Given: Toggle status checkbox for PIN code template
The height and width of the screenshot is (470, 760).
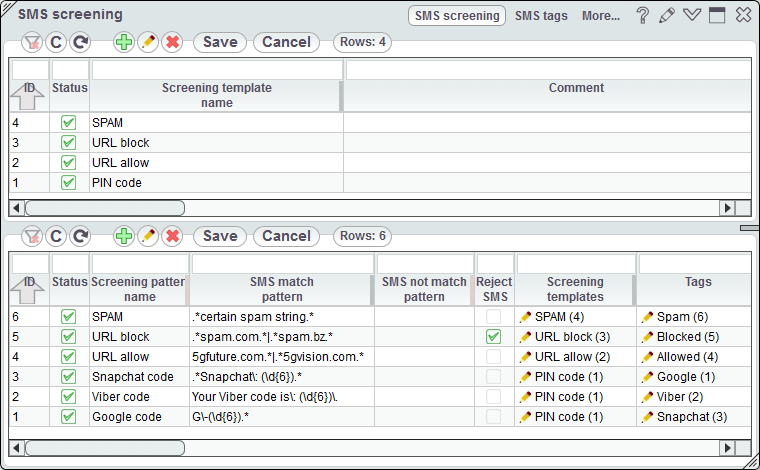Looking at the screenshot, I should pyautogui.click(x=68, y=183).
